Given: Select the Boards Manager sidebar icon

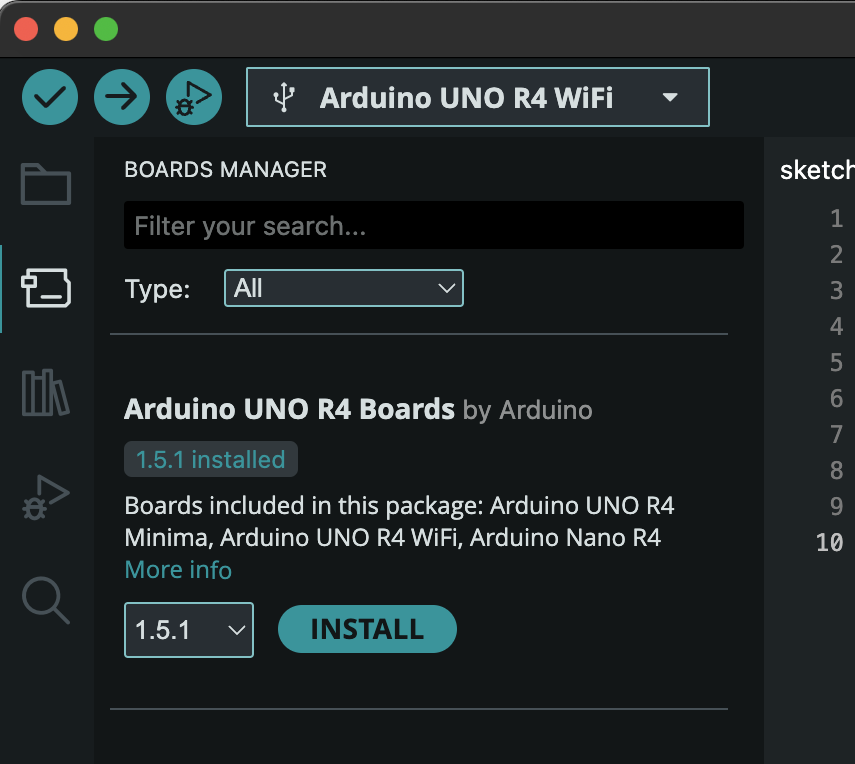Looking at the screenshot, I should 44,288.
